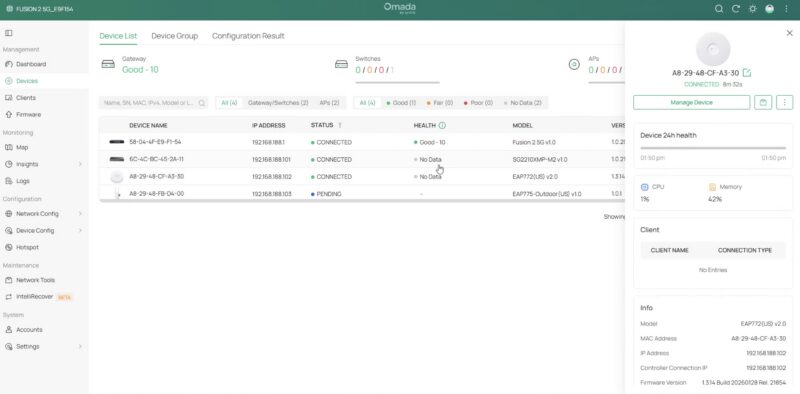Select the All (4) health filter

[367, 103]
